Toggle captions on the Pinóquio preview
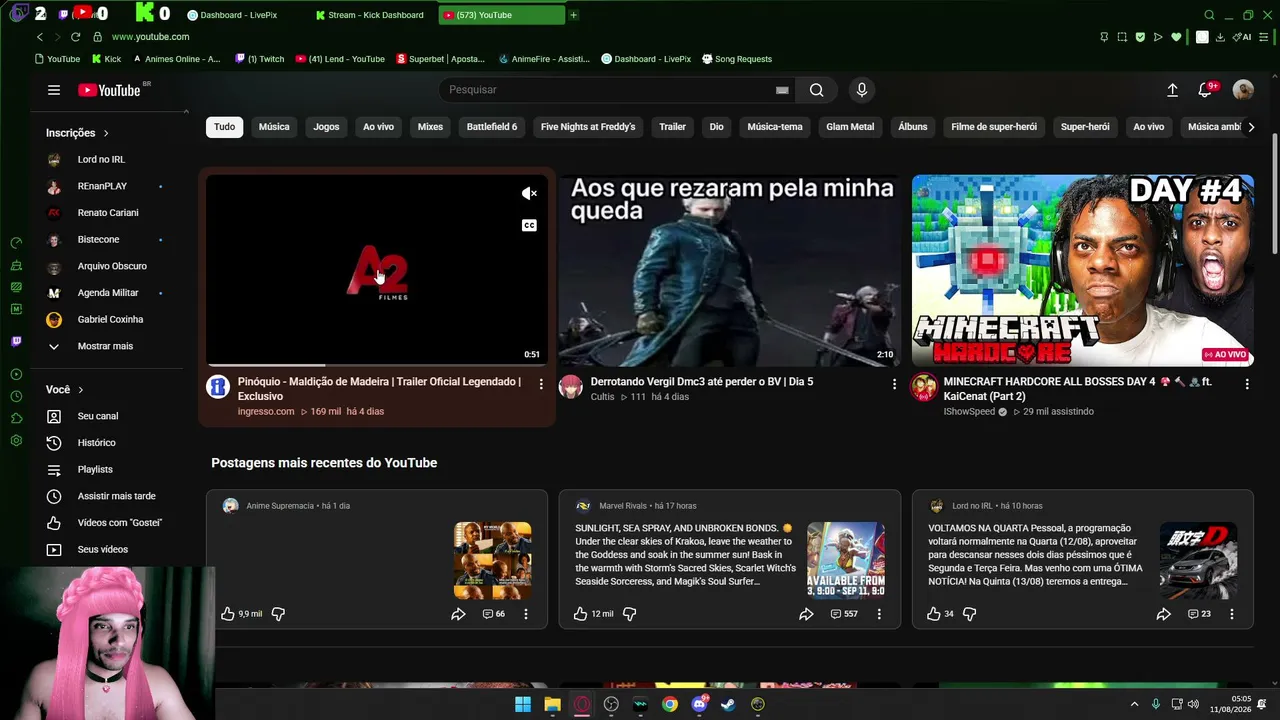Image resolution: width=1280 pixels, height=720 pixels. point(530,225)
